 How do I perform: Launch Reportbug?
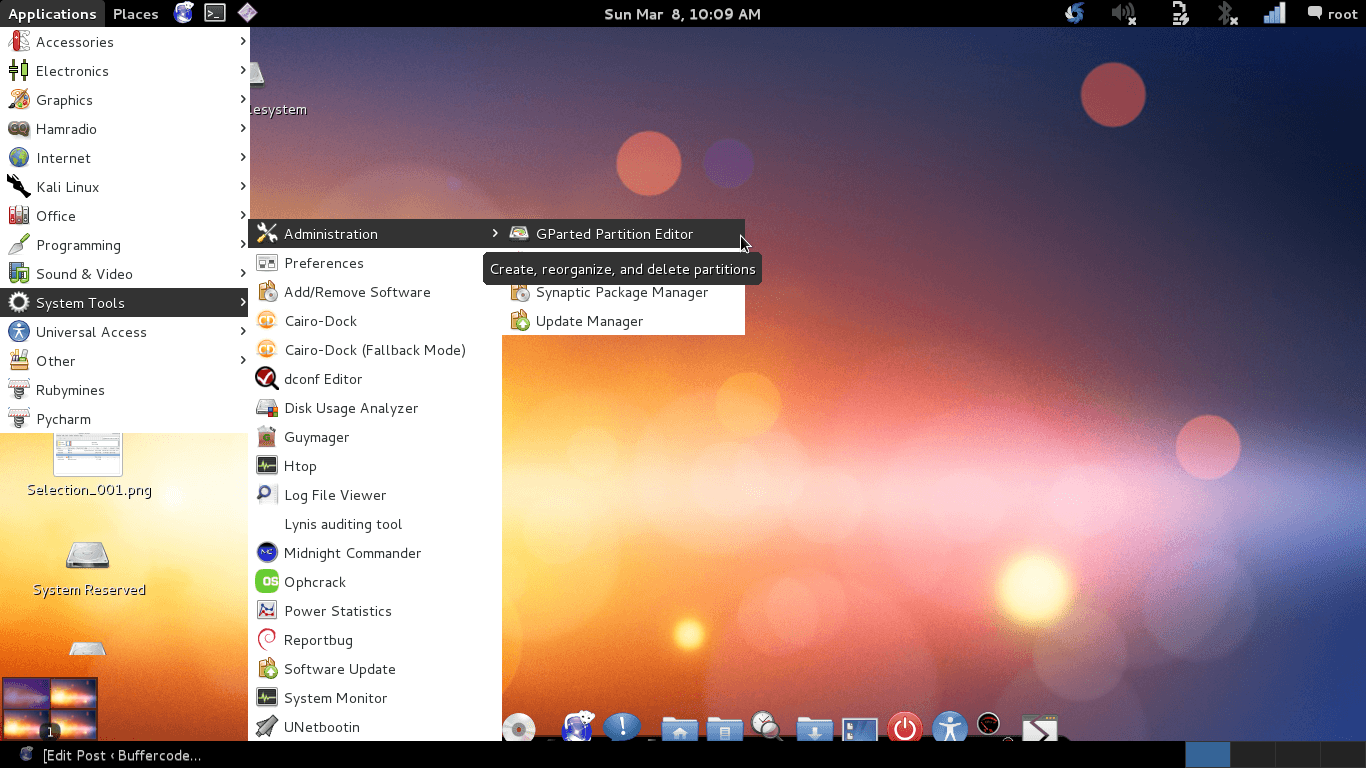pyautogui.click(x=375, y=640)
